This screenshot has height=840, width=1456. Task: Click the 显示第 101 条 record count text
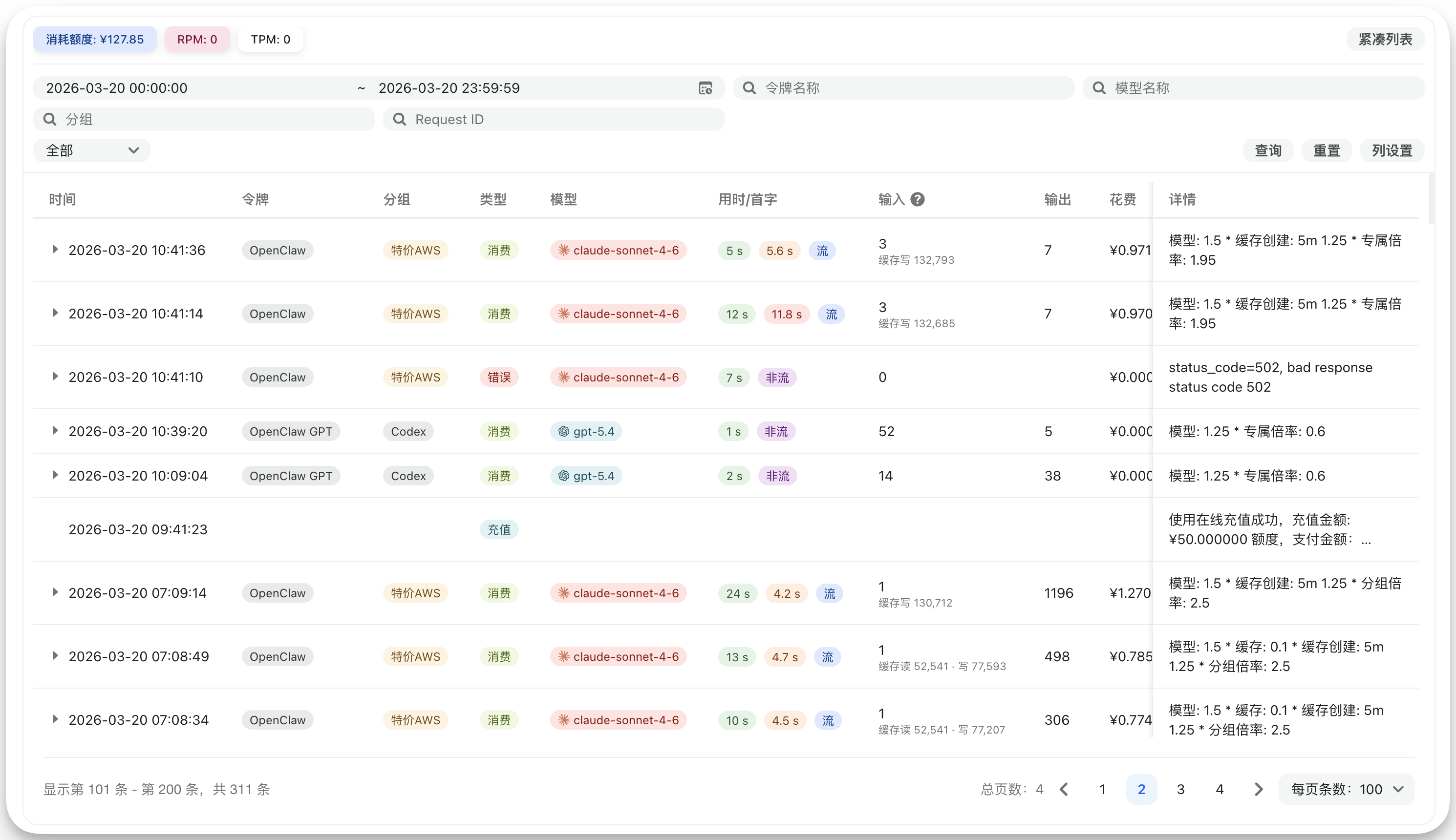pyautogui.click(x=156, y=789)
